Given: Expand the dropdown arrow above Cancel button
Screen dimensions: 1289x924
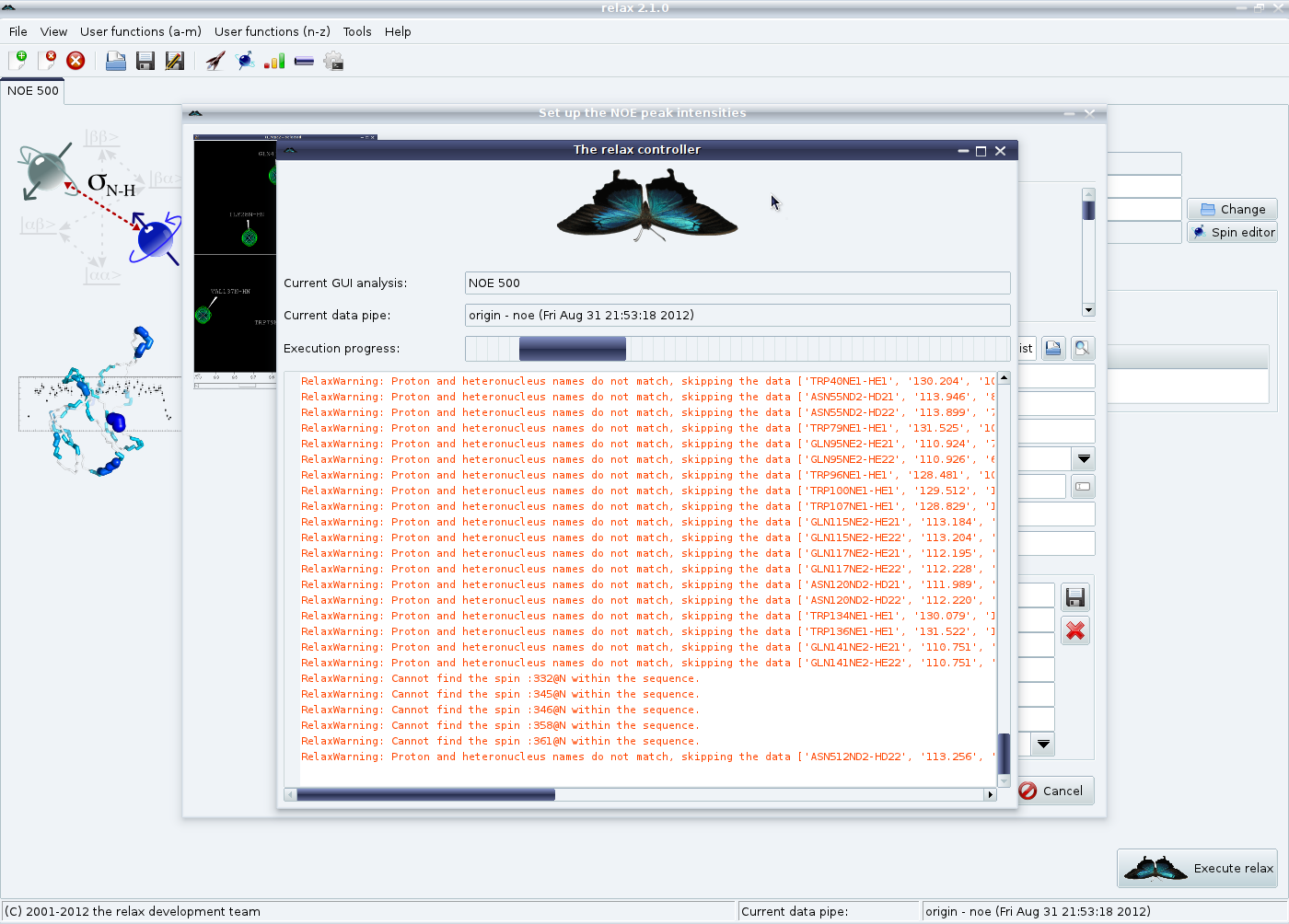Looking at the screenshot, I should [1043, 744].
